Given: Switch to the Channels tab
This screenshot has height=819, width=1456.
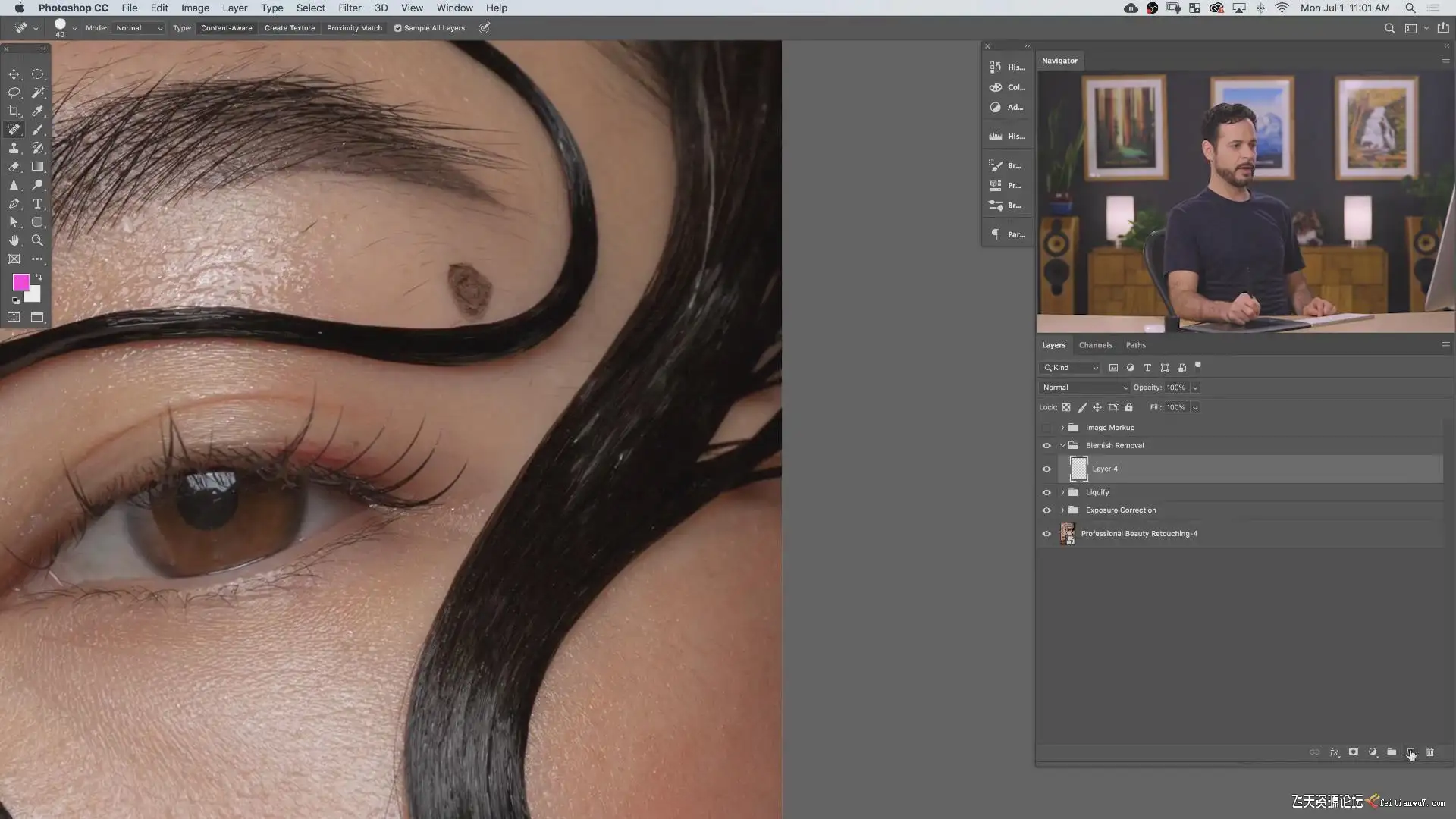Looking at the screenshot, I should [x=1095, y=345].
